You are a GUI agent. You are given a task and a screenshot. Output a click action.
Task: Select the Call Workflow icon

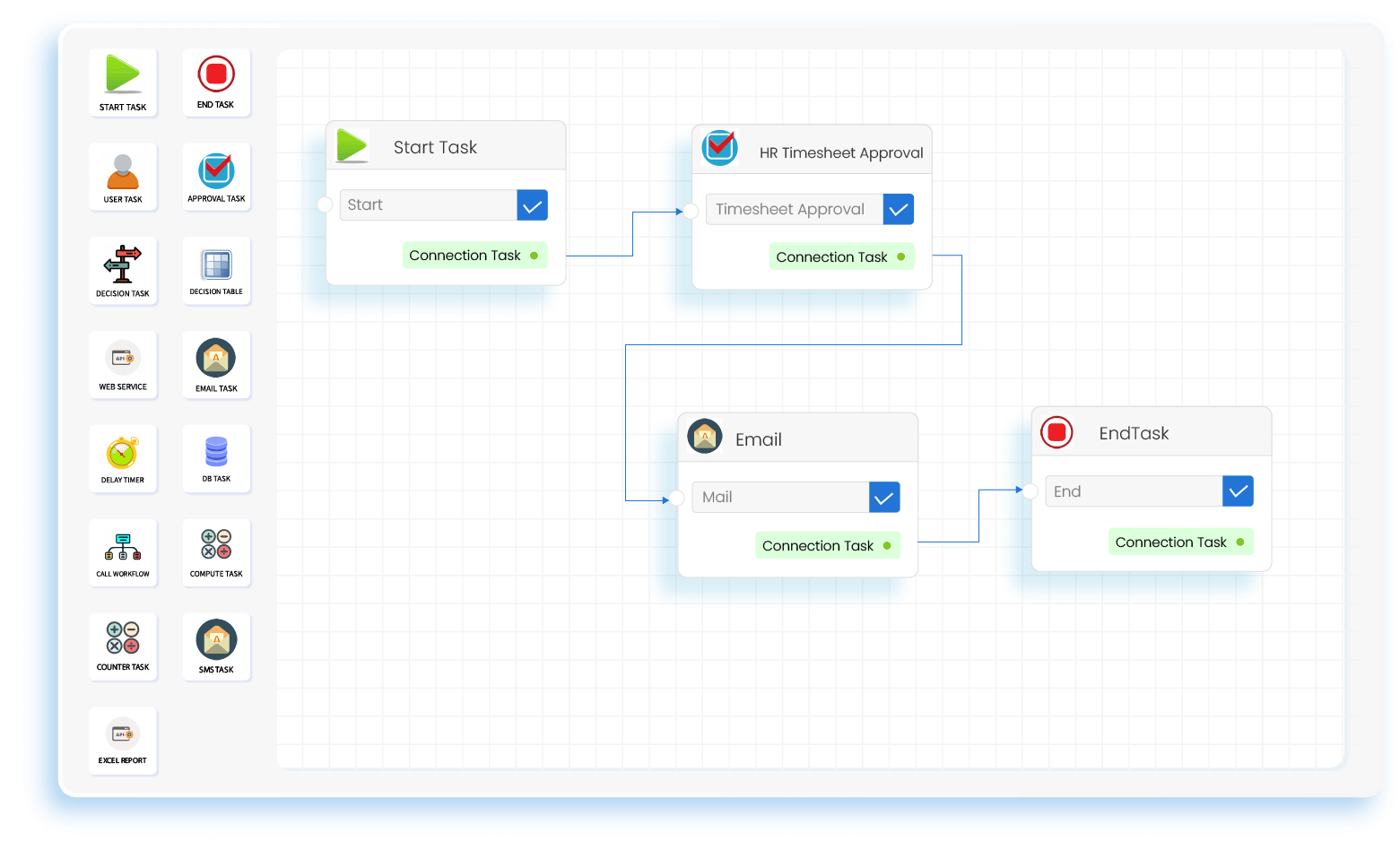[x=123, y=553]
